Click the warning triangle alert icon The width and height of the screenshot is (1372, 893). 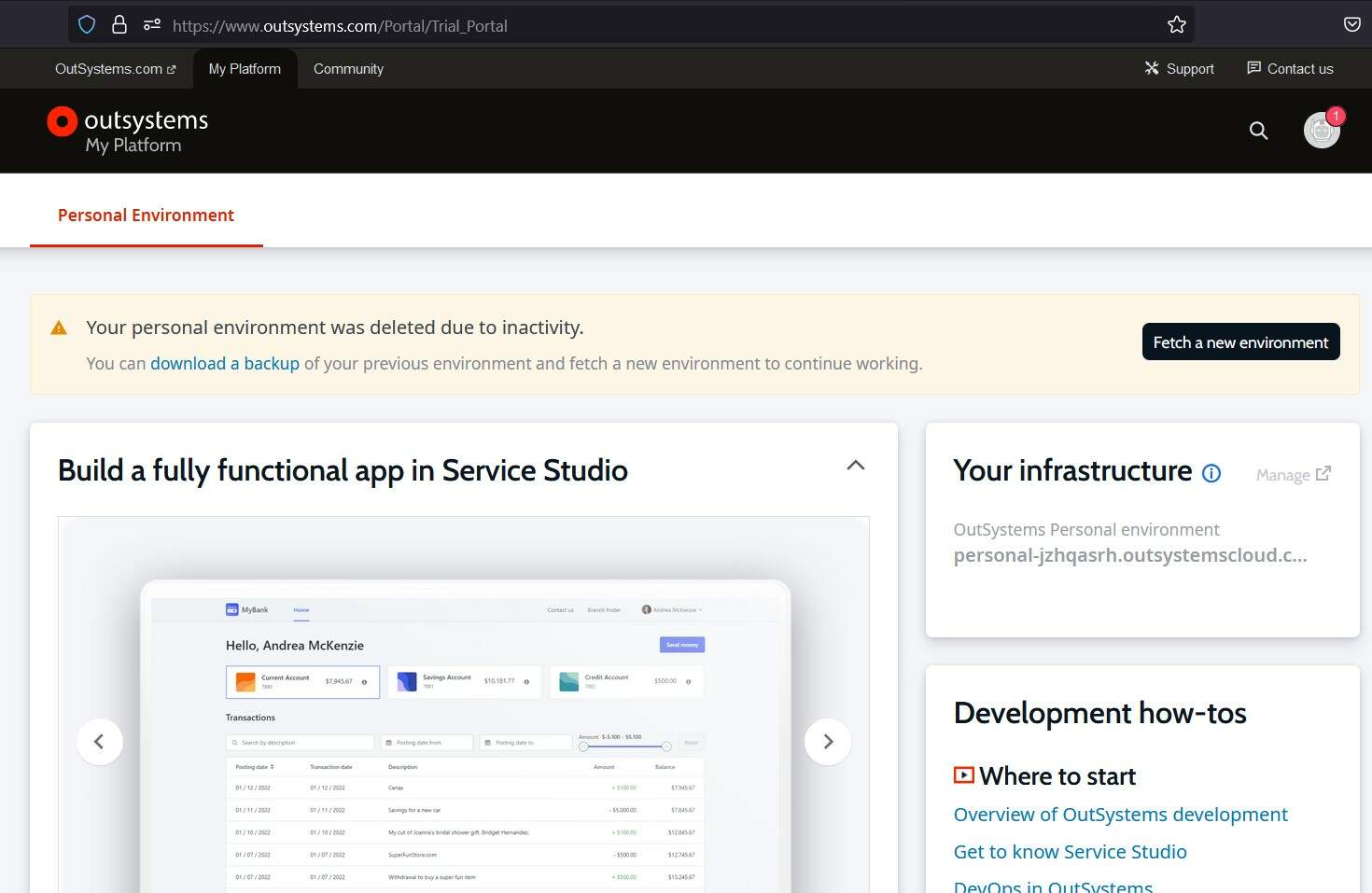59,328
